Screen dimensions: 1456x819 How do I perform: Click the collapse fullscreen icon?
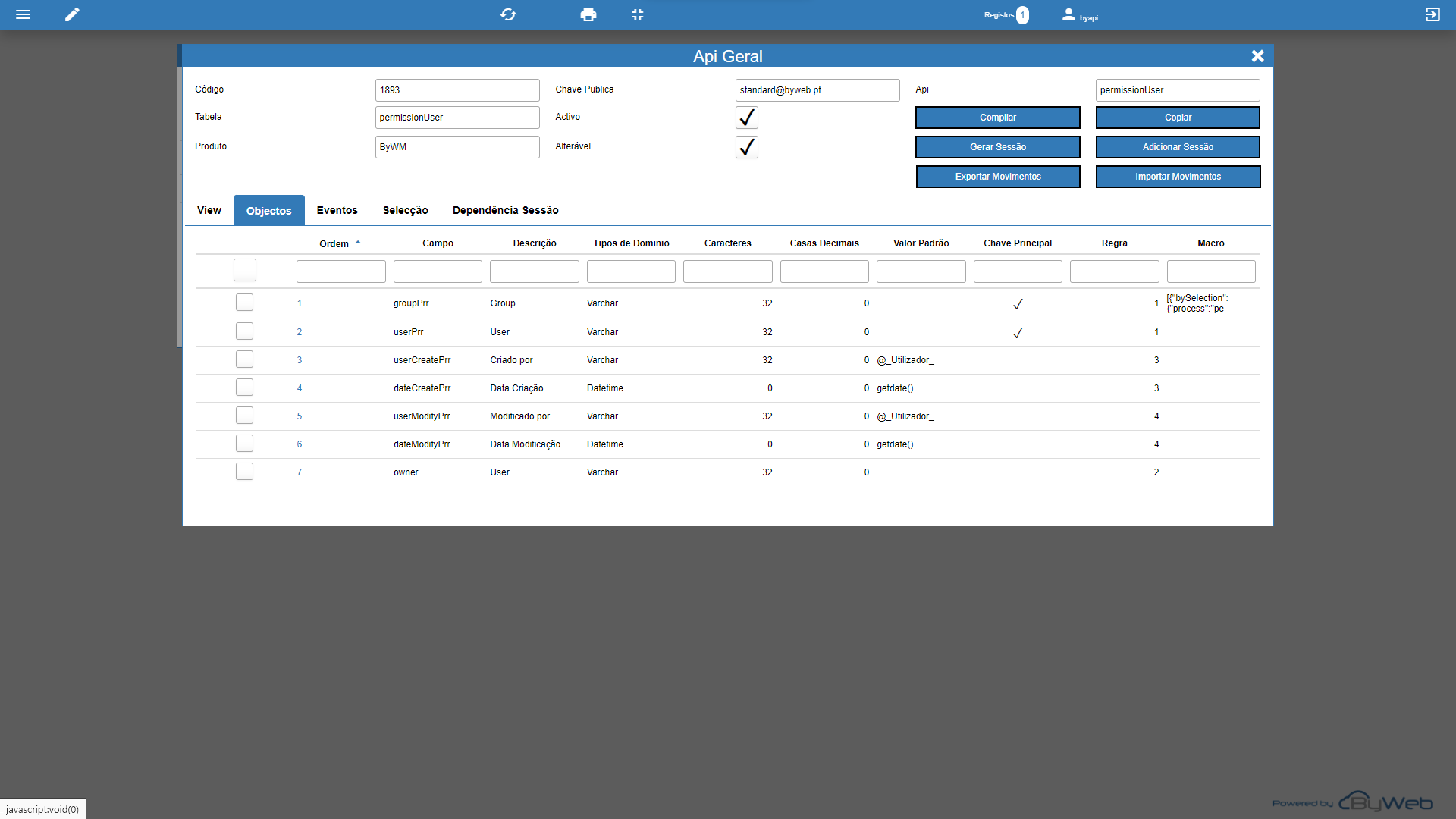click(637, 14)
